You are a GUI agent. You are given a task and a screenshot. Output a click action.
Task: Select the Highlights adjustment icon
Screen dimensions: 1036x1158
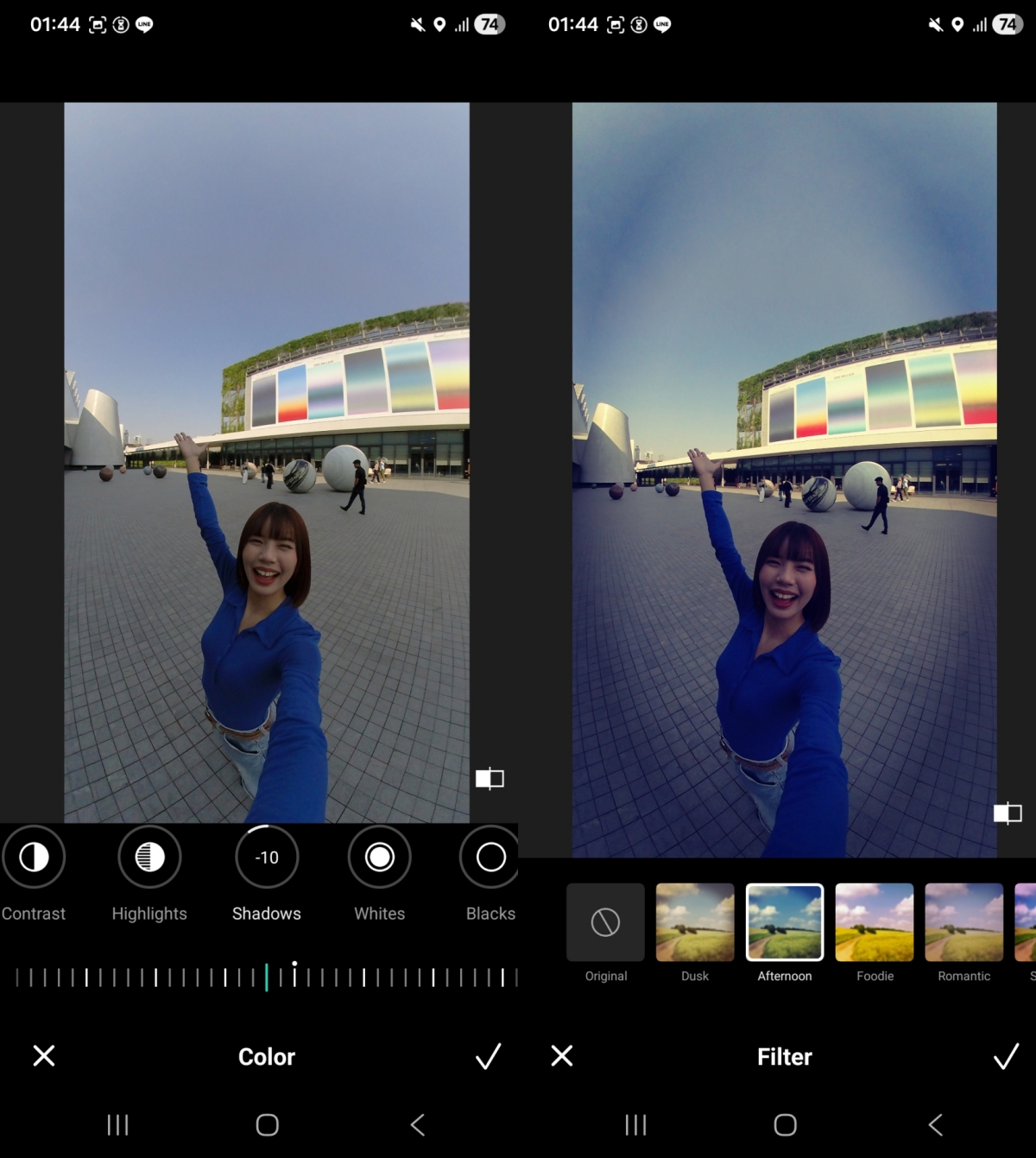point(149,857)
